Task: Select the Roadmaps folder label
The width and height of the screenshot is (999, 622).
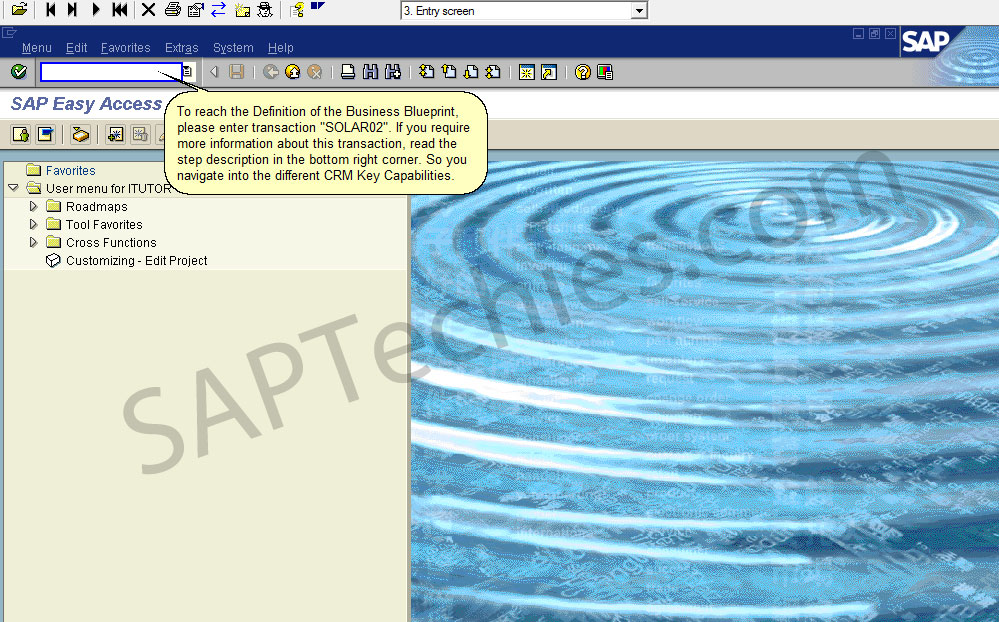Action: pos(96,206)
